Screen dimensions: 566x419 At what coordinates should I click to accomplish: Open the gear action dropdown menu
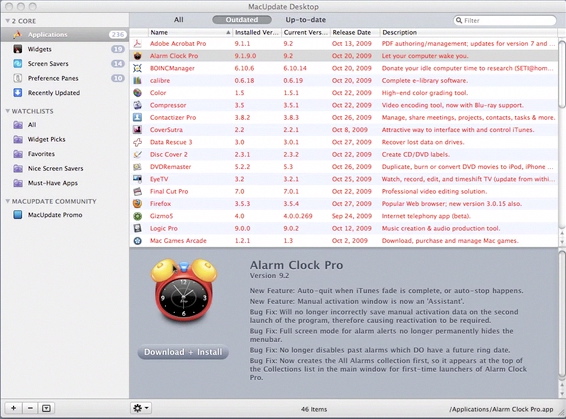(x=141, y=408)
